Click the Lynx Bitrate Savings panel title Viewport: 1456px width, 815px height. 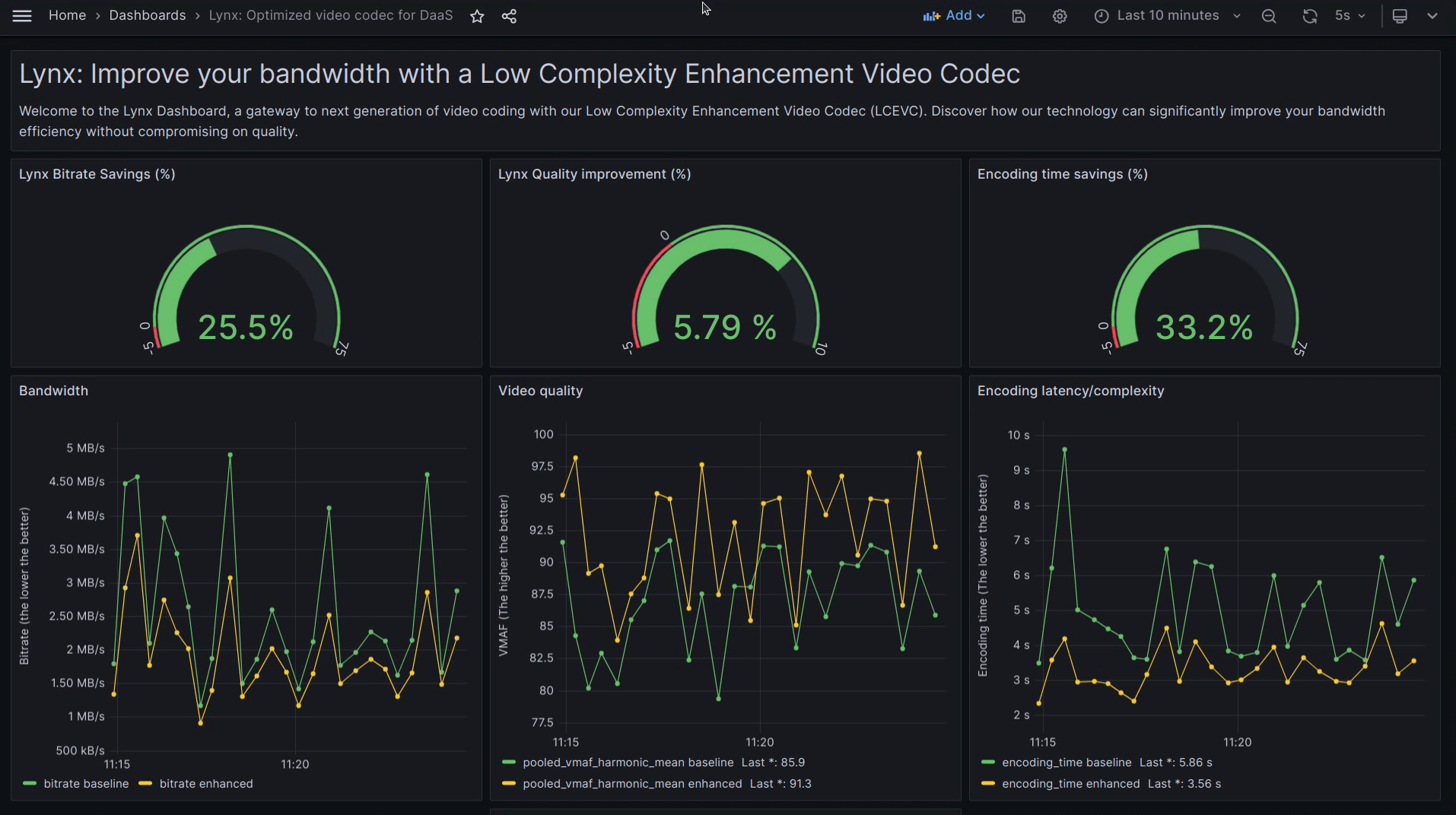click(97, 174)
